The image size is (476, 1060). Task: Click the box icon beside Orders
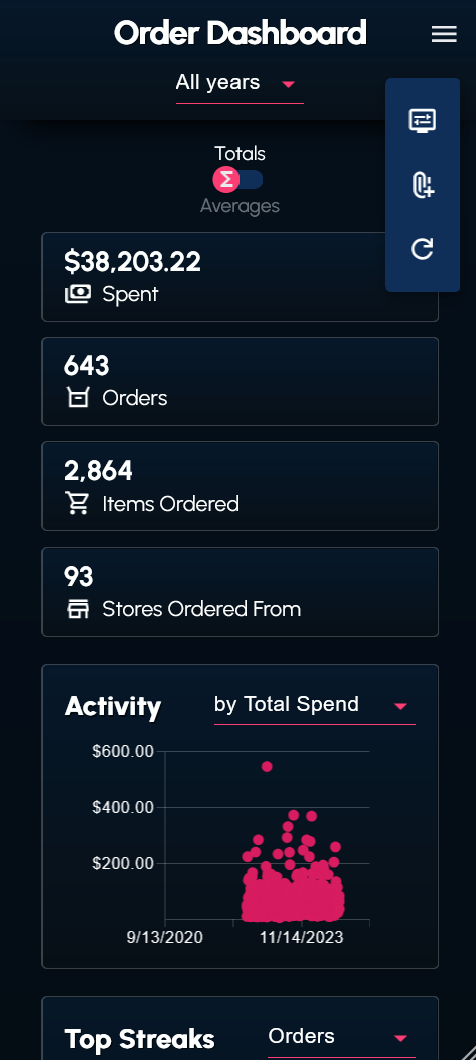click(78, 398)
